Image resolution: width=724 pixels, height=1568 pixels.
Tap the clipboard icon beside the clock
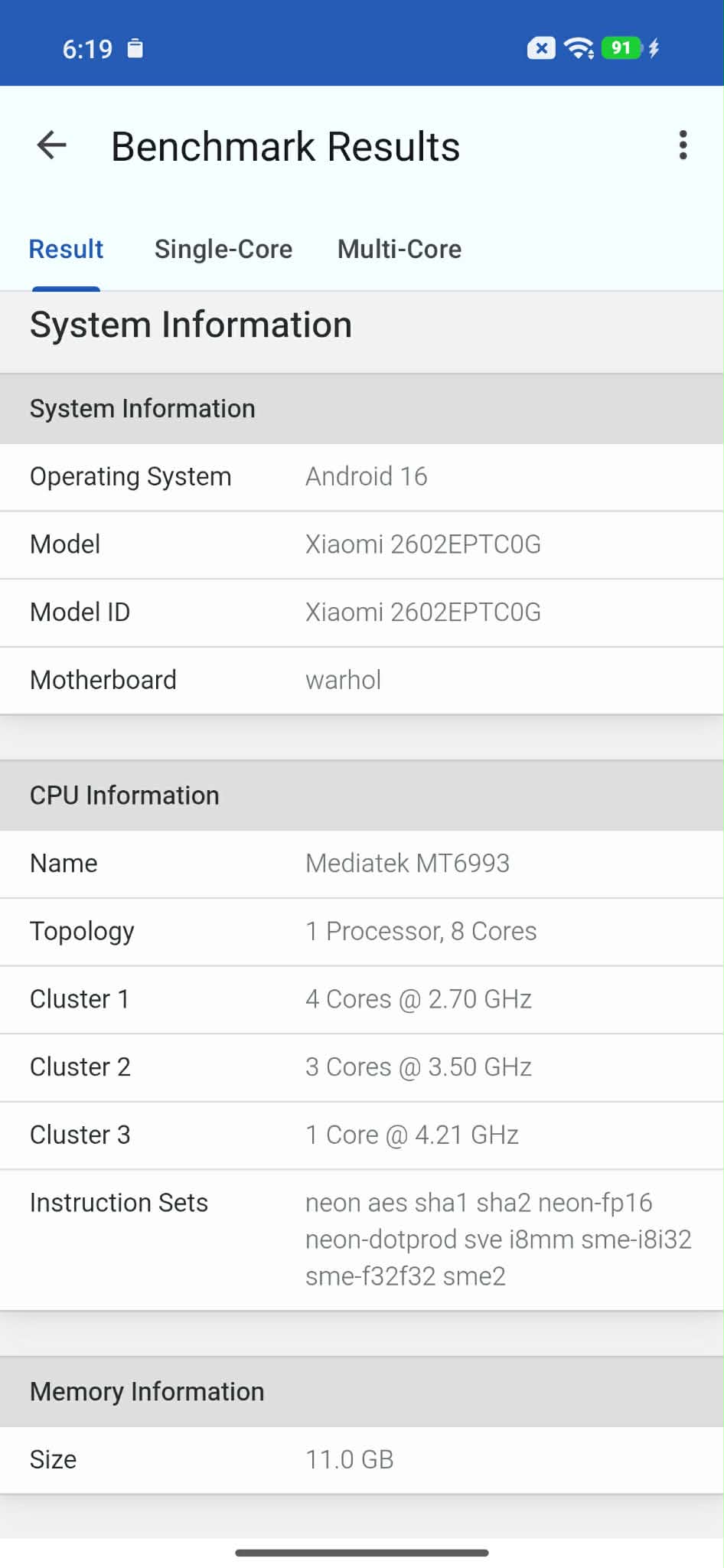tap(135, 48)
